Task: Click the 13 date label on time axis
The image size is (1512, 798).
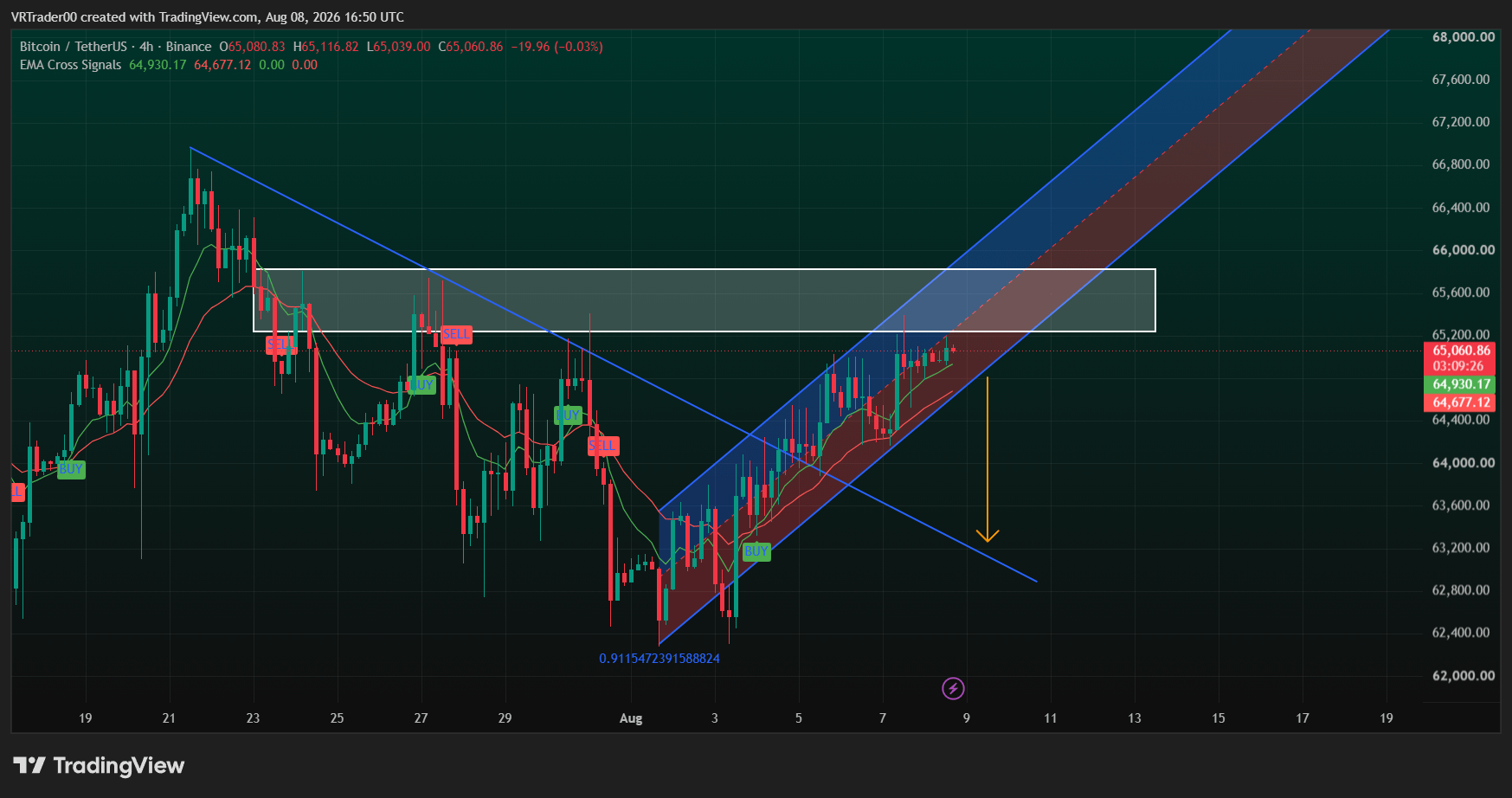Action: (1135, 718)
